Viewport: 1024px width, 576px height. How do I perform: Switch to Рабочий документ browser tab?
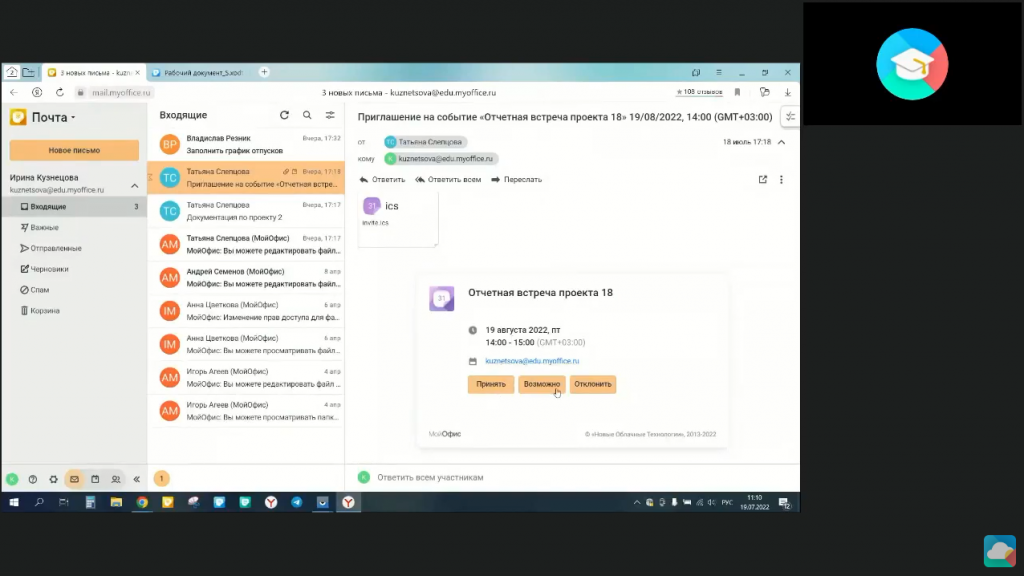pos(199,72)
